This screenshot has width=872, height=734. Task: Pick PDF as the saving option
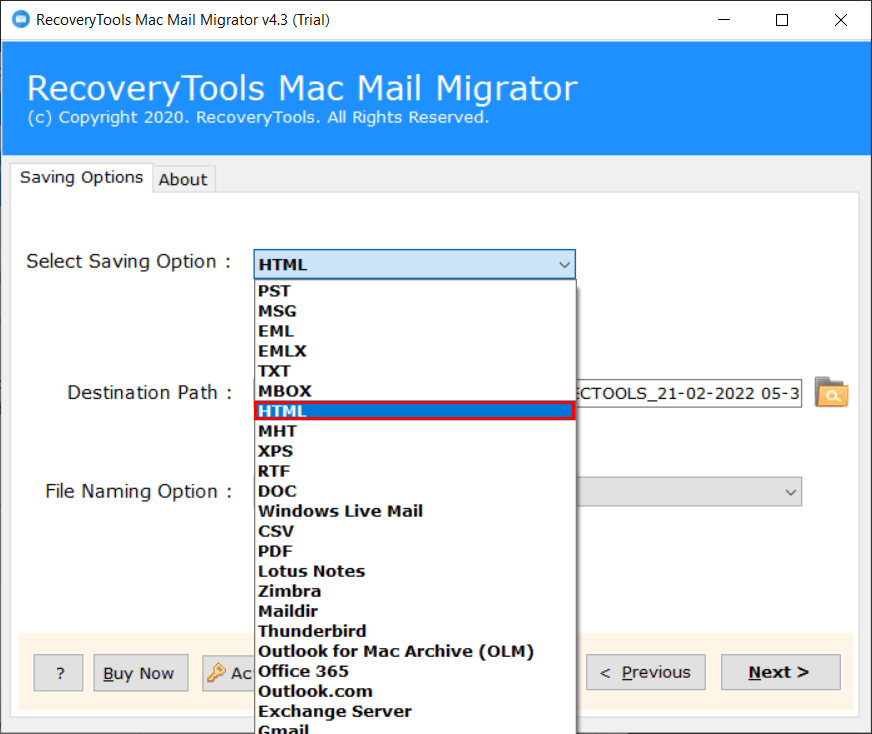[415, 551]
